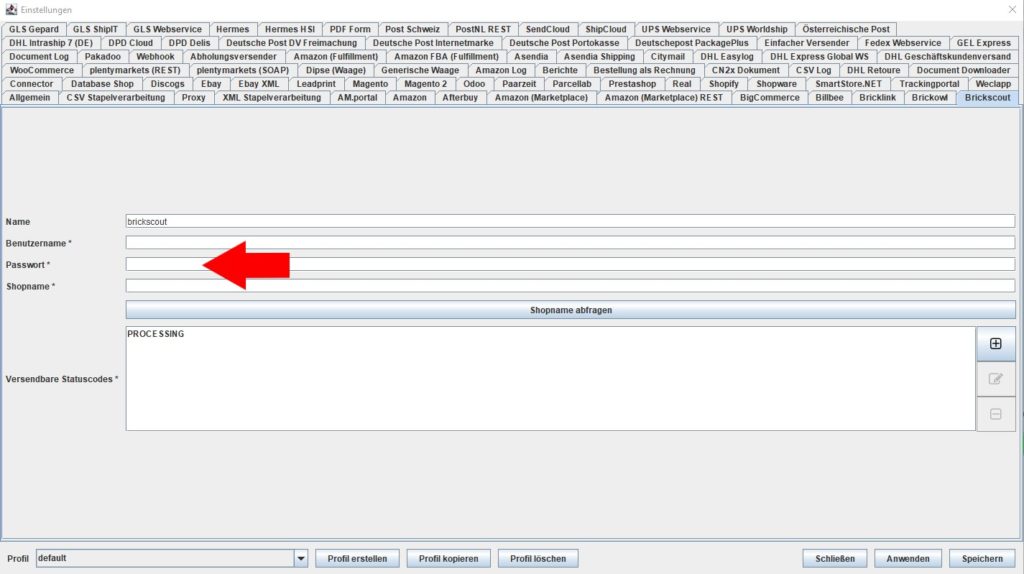This screenshot has height=574, width=1024.
Task: Click the Einstellungen window app icon
Action: [11, 9]
